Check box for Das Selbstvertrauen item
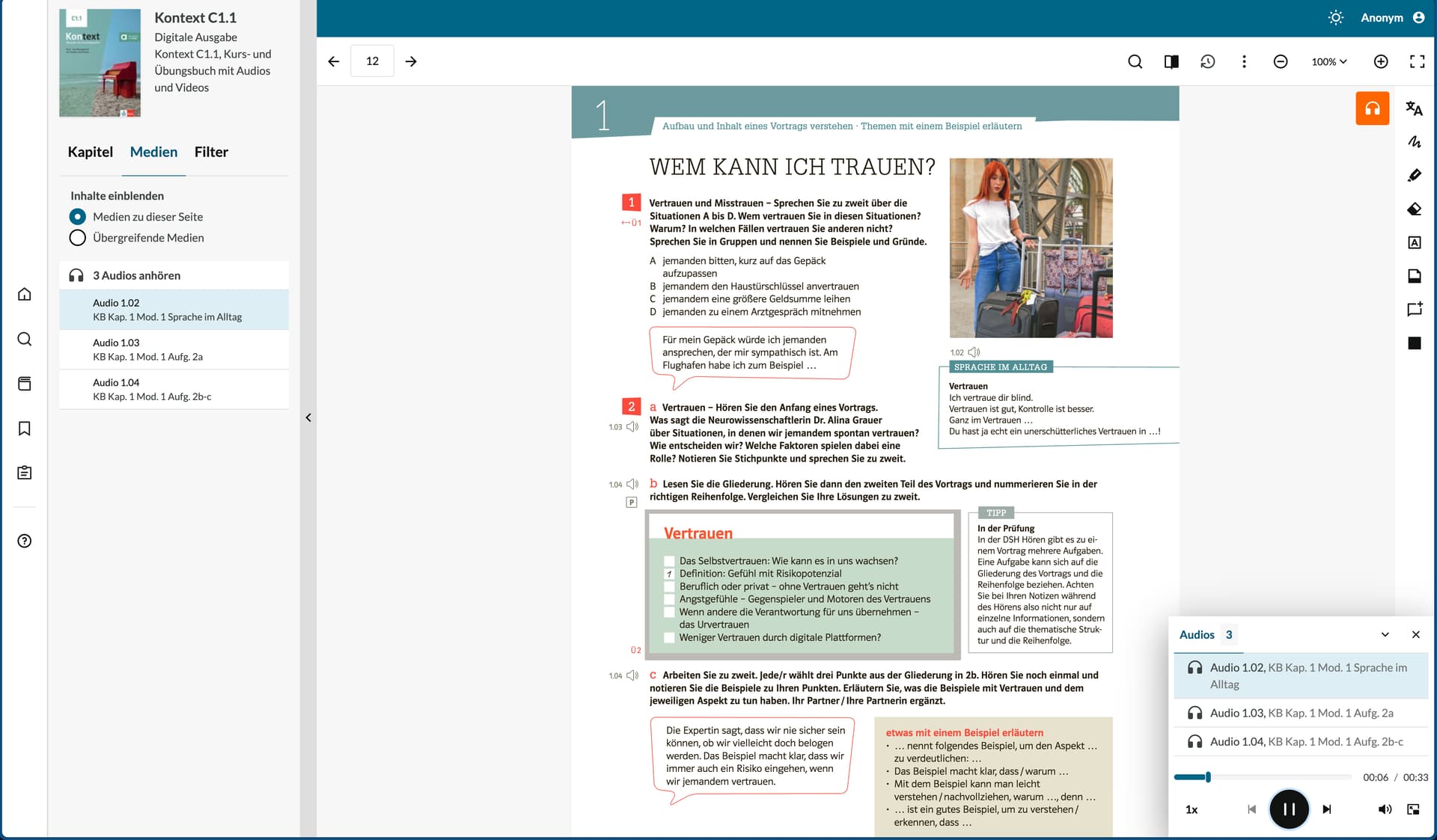 (x=669, y=561)
